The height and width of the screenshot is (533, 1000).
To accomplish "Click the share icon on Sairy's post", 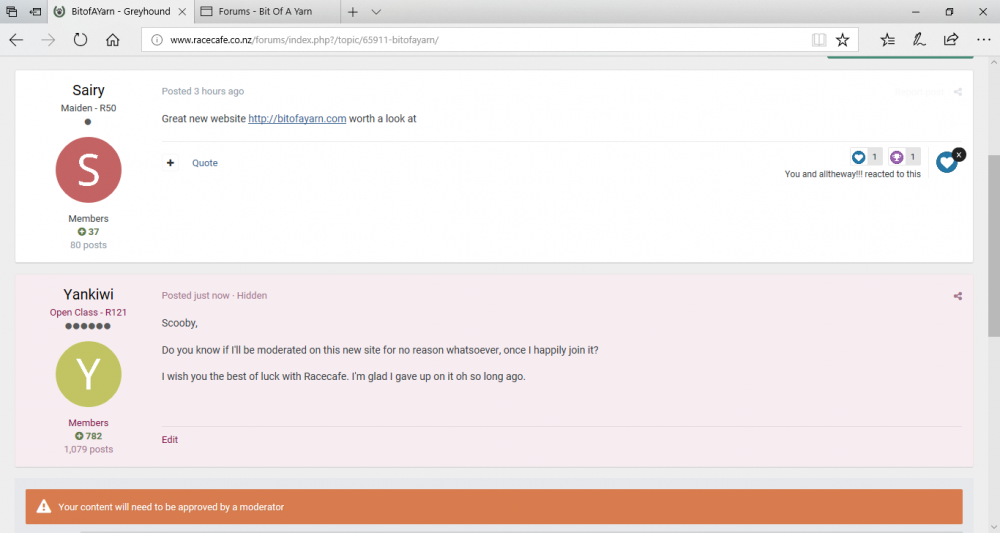I will 957,92.
